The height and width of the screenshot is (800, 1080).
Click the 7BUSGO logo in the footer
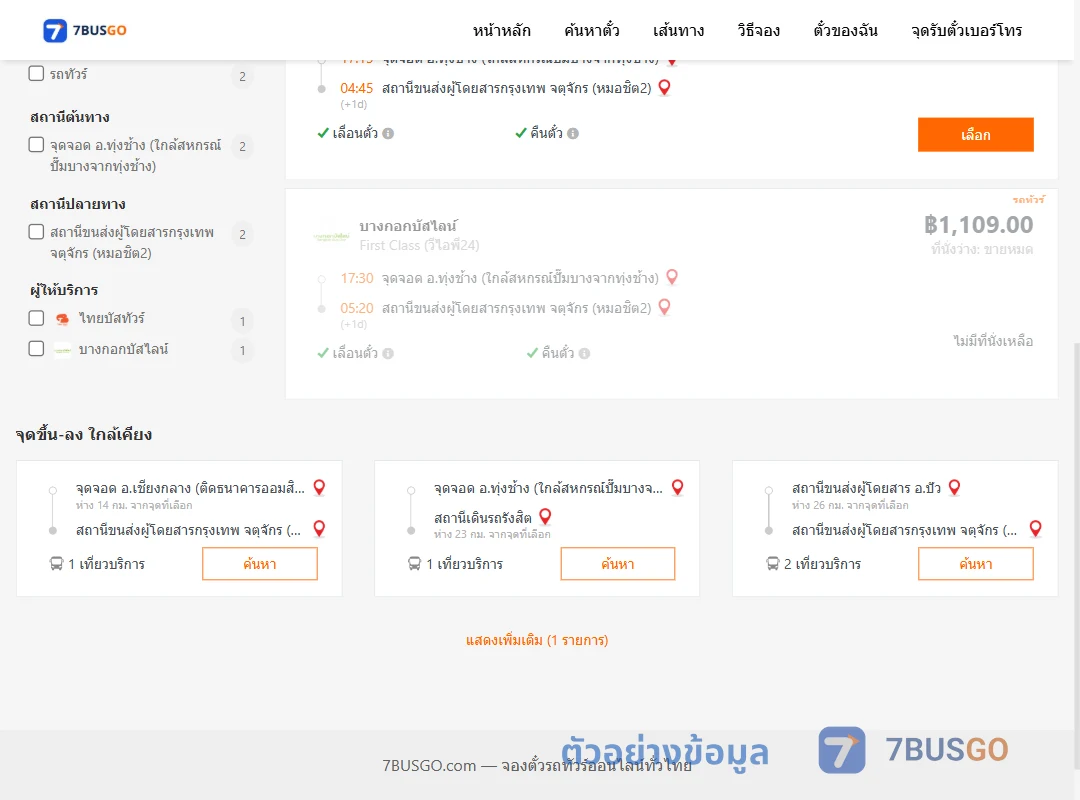pyautogui.click(x=913, y=750)
